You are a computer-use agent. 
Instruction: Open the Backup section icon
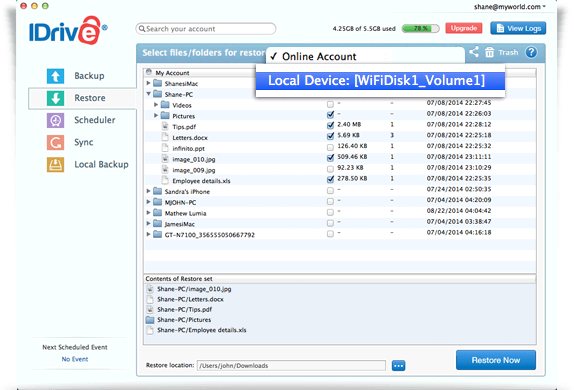pos(55,76)
